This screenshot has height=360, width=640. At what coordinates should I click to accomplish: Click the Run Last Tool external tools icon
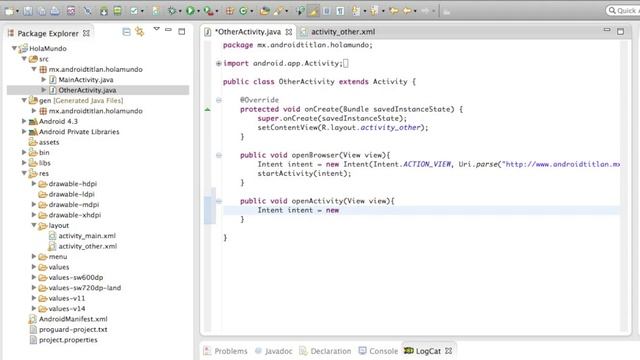click(x=208, y=11)
